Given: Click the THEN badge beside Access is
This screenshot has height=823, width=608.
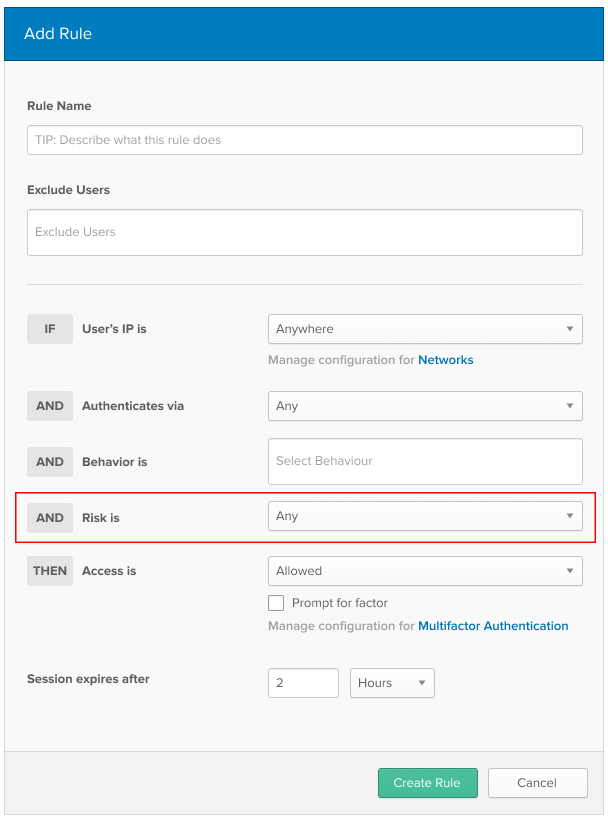Looking at the screenshot, I should pyautogui.click(x=50, y=571).
